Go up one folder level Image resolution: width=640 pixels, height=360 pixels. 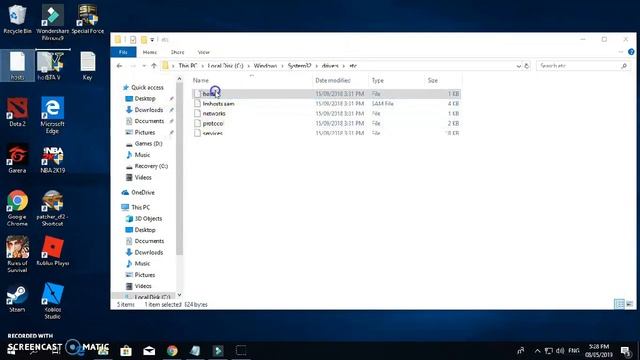pos(154,66)
